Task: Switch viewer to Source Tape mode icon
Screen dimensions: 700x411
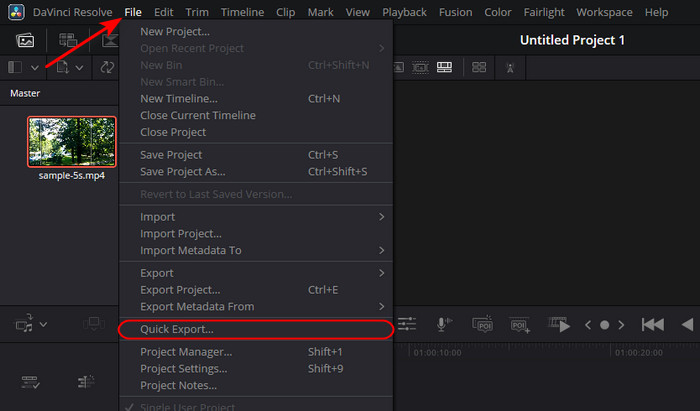Action: pos(420,67)
